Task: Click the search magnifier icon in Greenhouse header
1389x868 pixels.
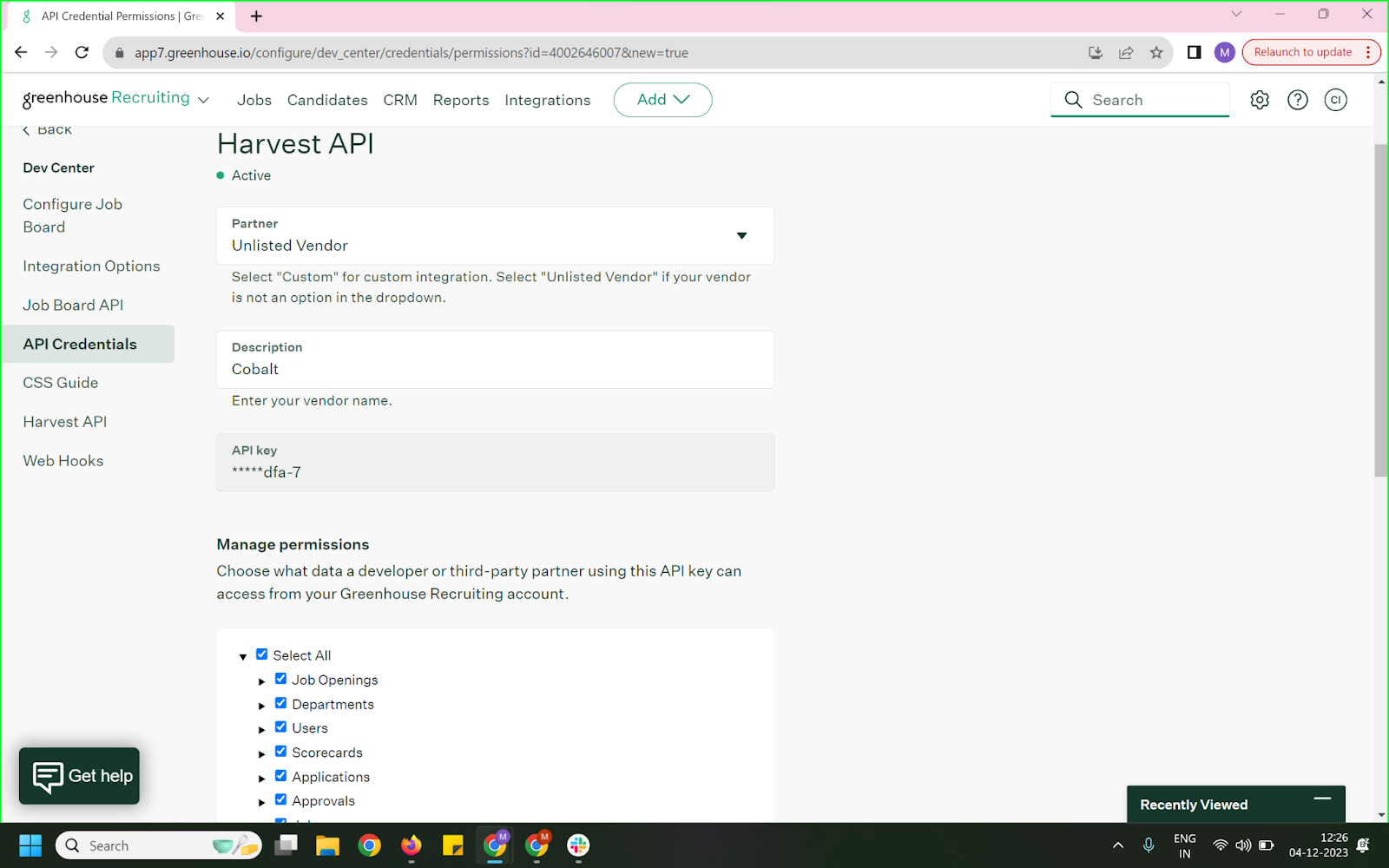Action: point(1074,100)
